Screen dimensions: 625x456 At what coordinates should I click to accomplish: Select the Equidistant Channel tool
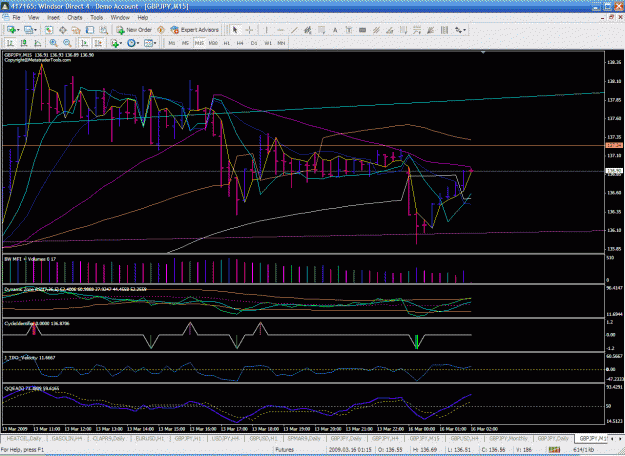point(307,30)
